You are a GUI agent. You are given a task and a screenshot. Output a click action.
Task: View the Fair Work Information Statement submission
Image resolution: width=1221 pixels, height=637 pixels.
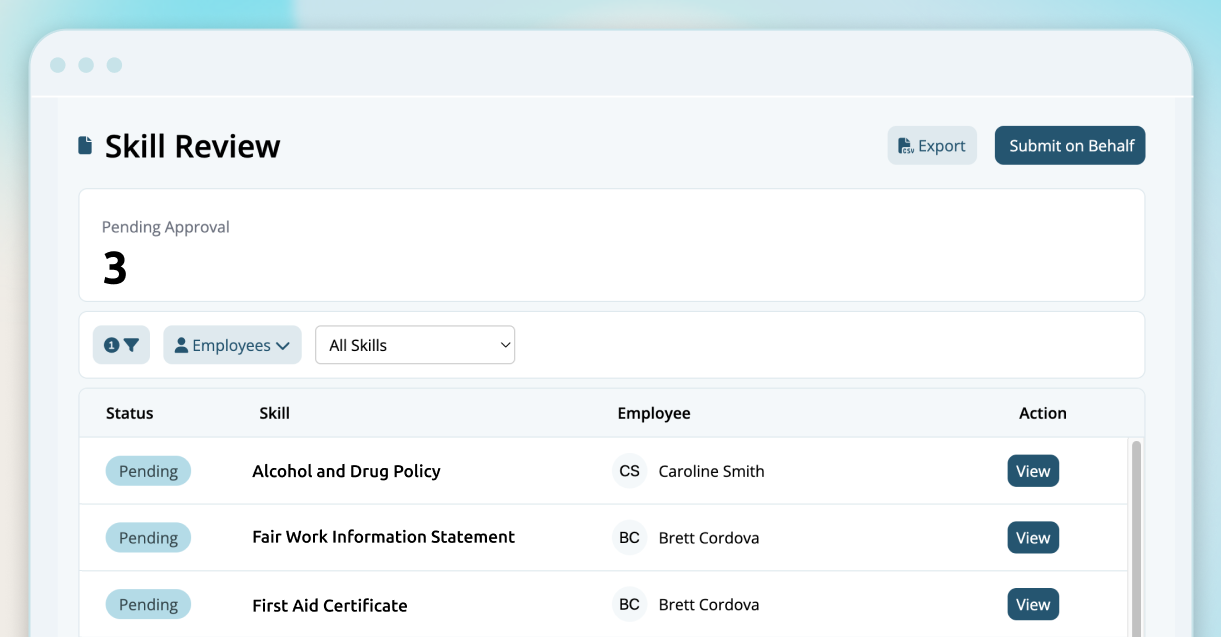pyautogui.click(x=1033, y=538)
